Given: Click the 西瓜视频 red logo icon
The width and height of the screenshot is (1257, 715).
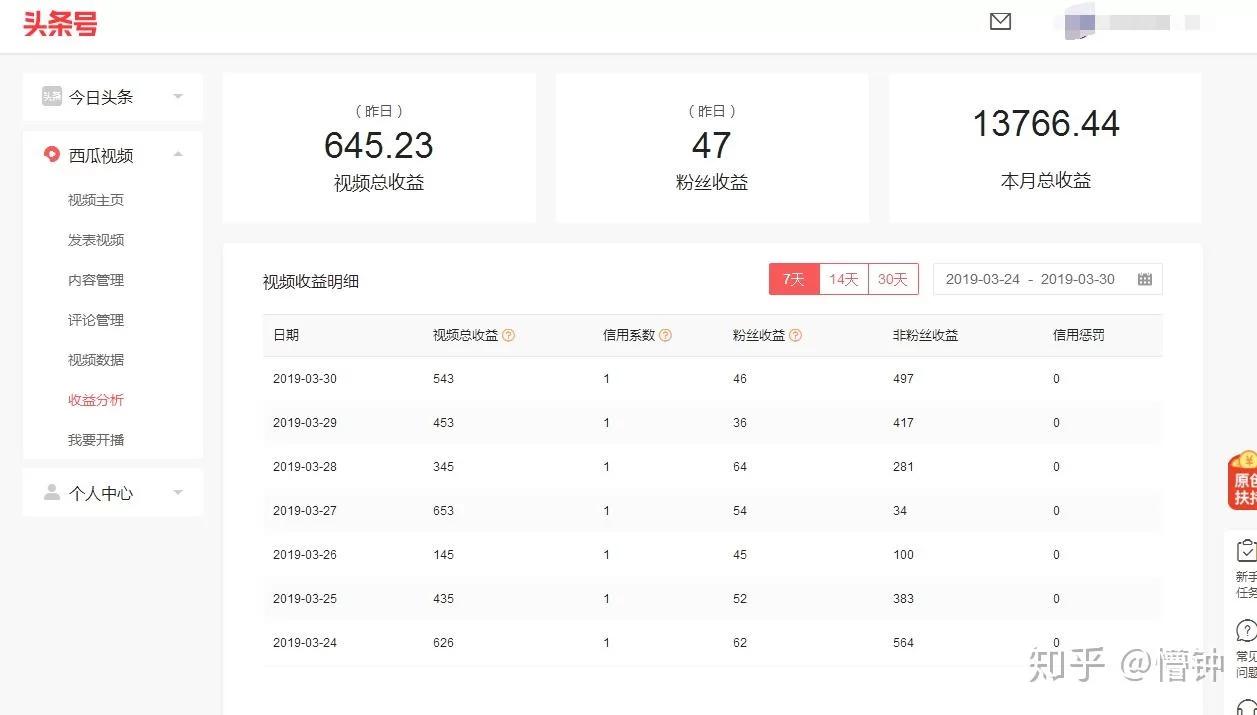Looking at the screenshot, I should (52, 155).
